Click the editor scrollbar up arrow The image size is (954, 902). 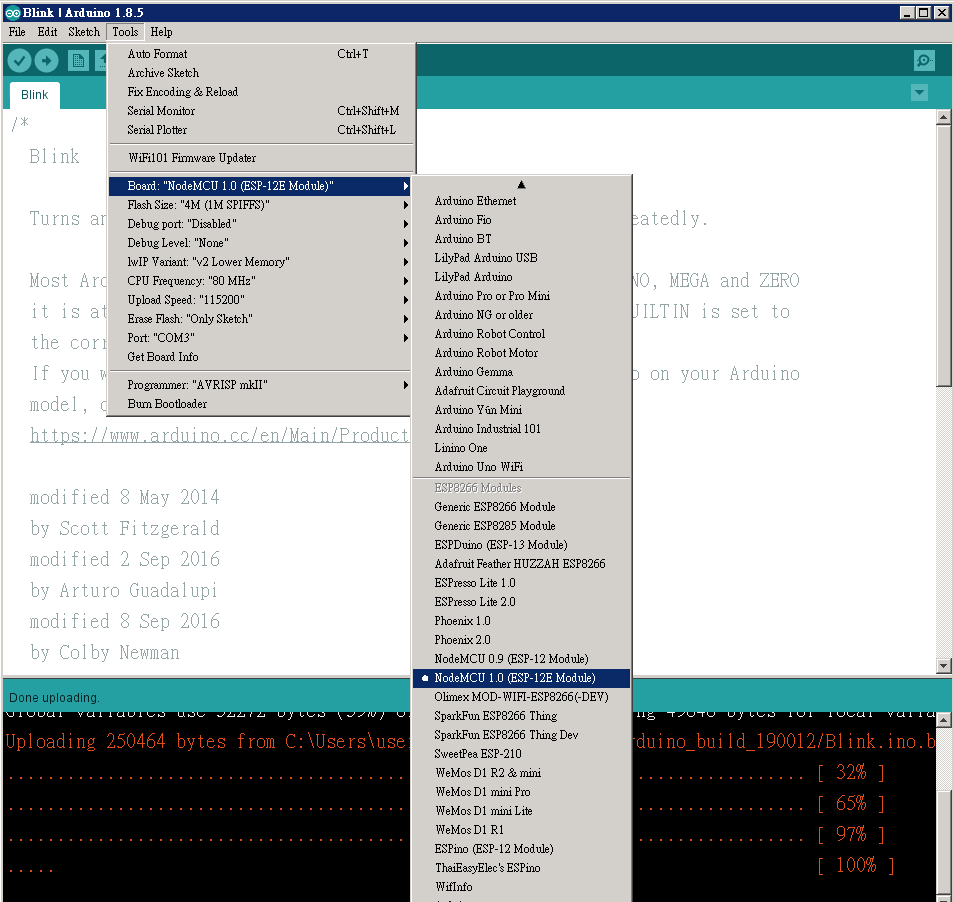[944, 117]
